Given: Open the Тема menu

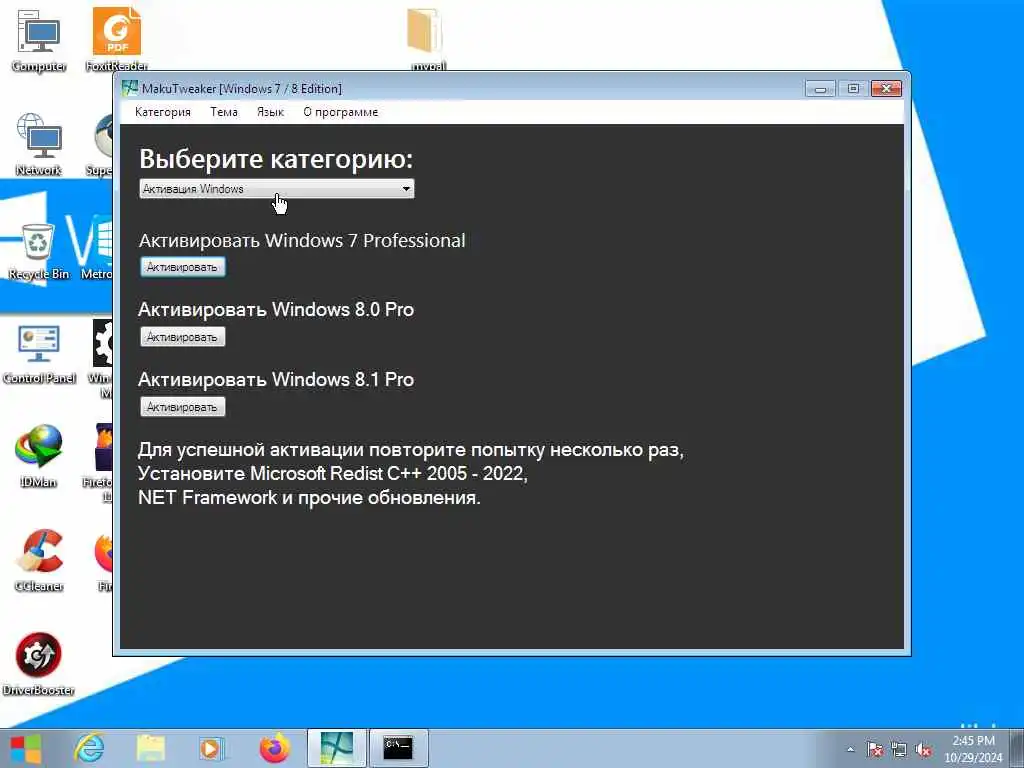Looking at the screenshot, I should (223, 112).
